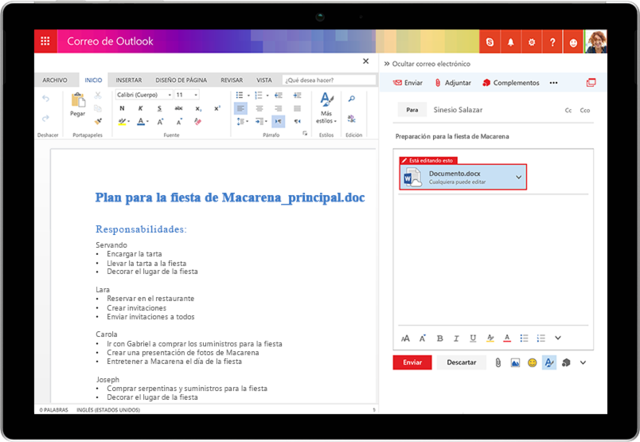This screenshot has width=640, height=442.
Task: Click Ocultar correo electrónico link
Action: point(427,64)
